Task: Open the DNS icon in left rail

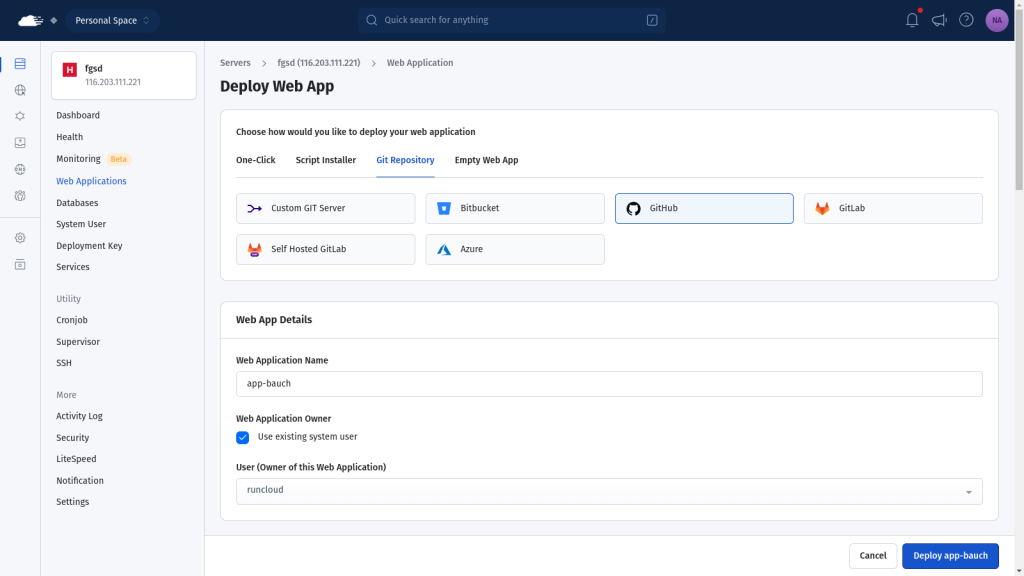Action: (20, 169)
